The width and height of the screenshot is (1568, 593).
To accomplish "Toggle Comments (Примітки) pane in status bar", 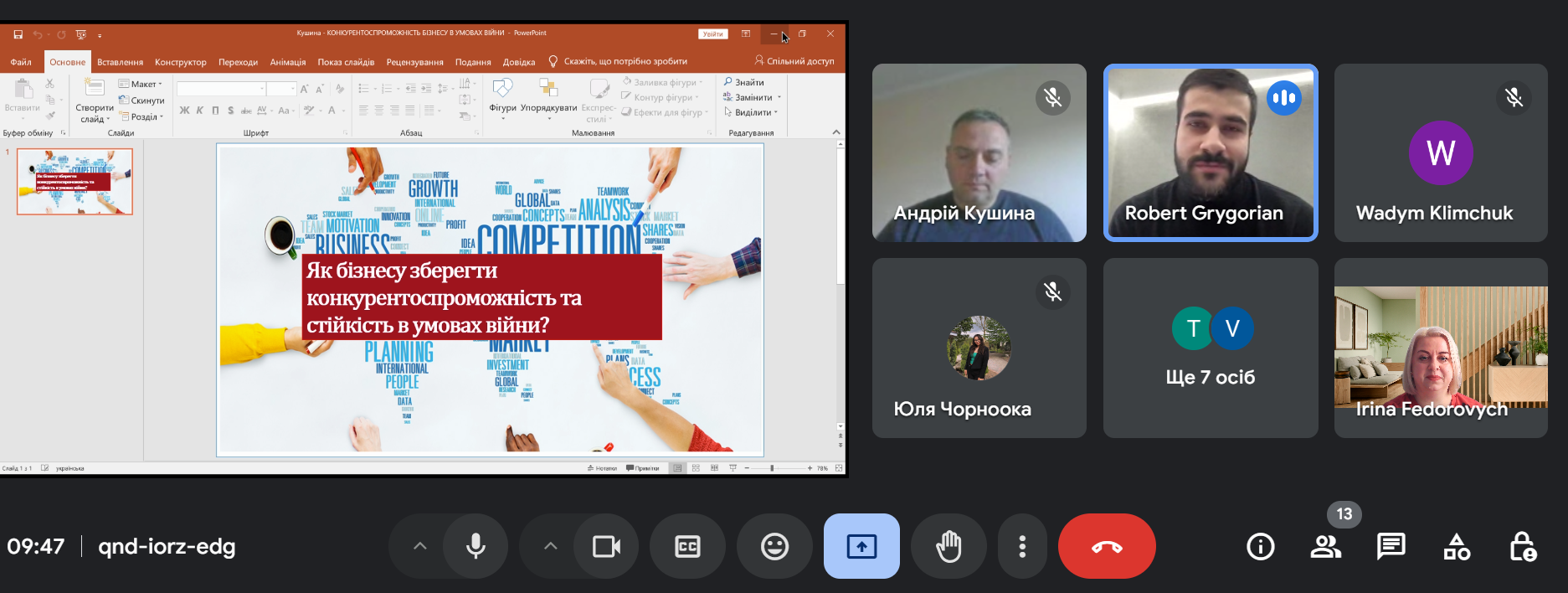I will click(642, 468).
